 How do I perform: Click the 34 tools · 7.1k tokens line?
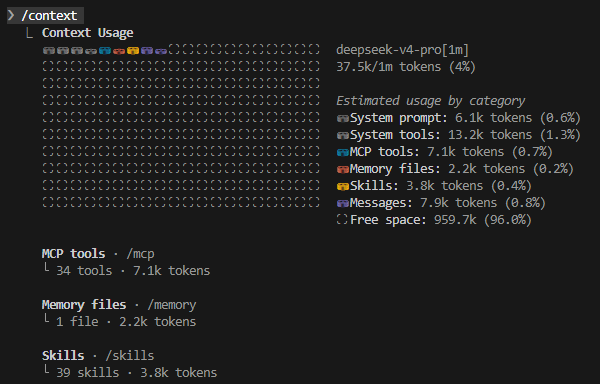pyautogui.click(x=133, y=271)
